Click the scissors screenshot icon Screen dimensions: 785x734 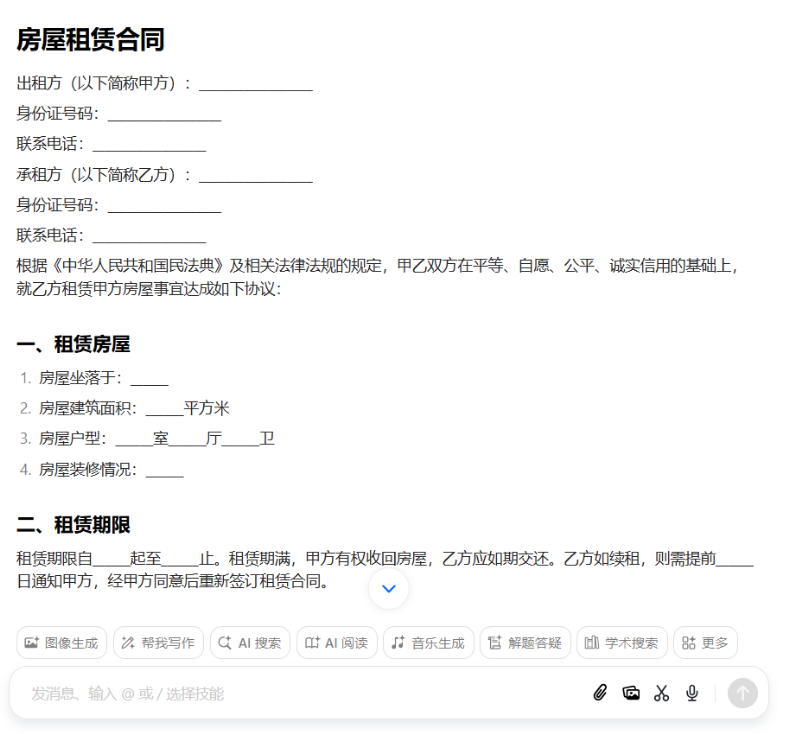point(661,693)
